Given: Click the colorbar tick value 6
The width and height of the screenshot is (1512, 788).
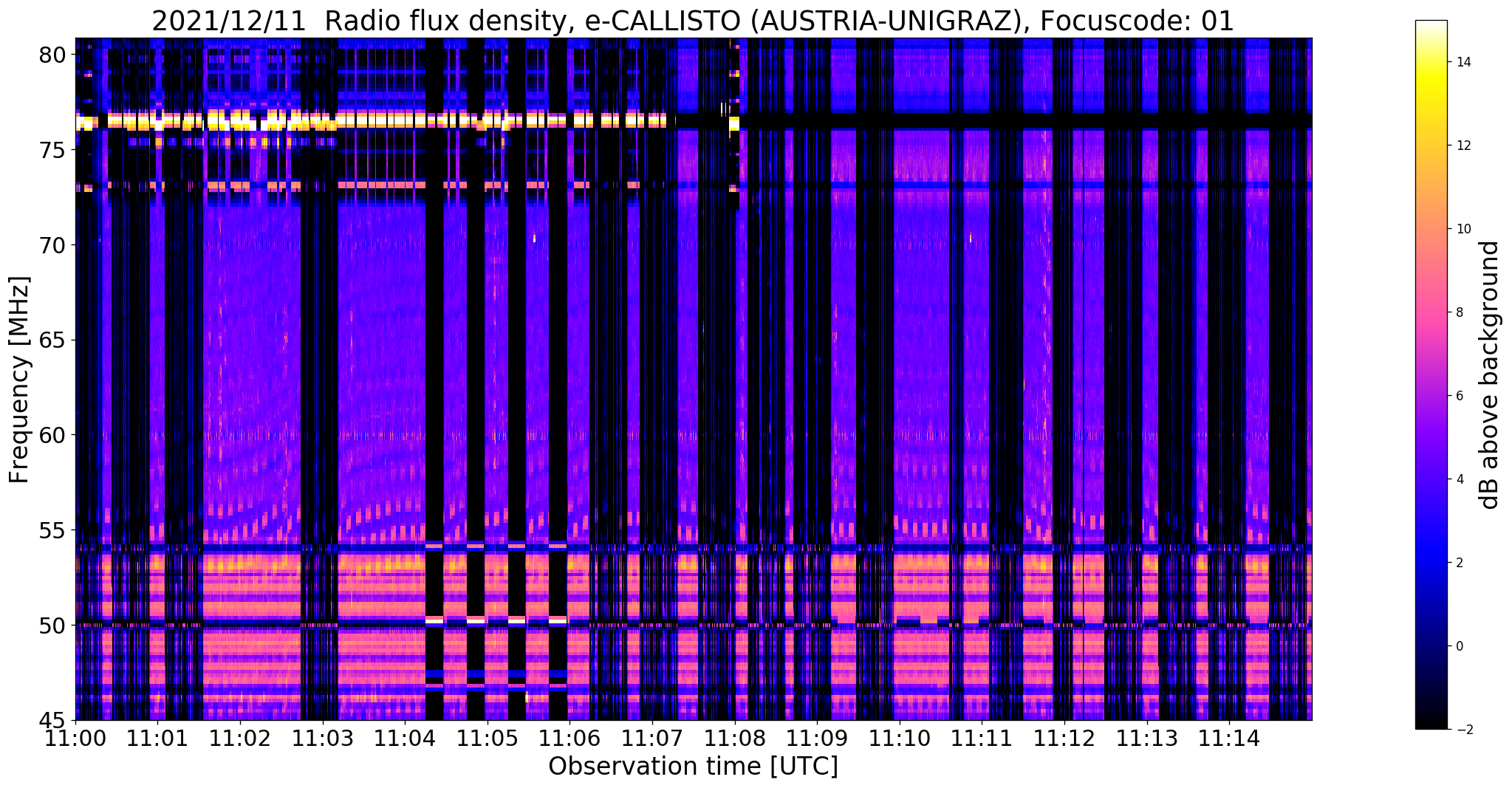Looking at the screenshot, I should pos(1459,396).
